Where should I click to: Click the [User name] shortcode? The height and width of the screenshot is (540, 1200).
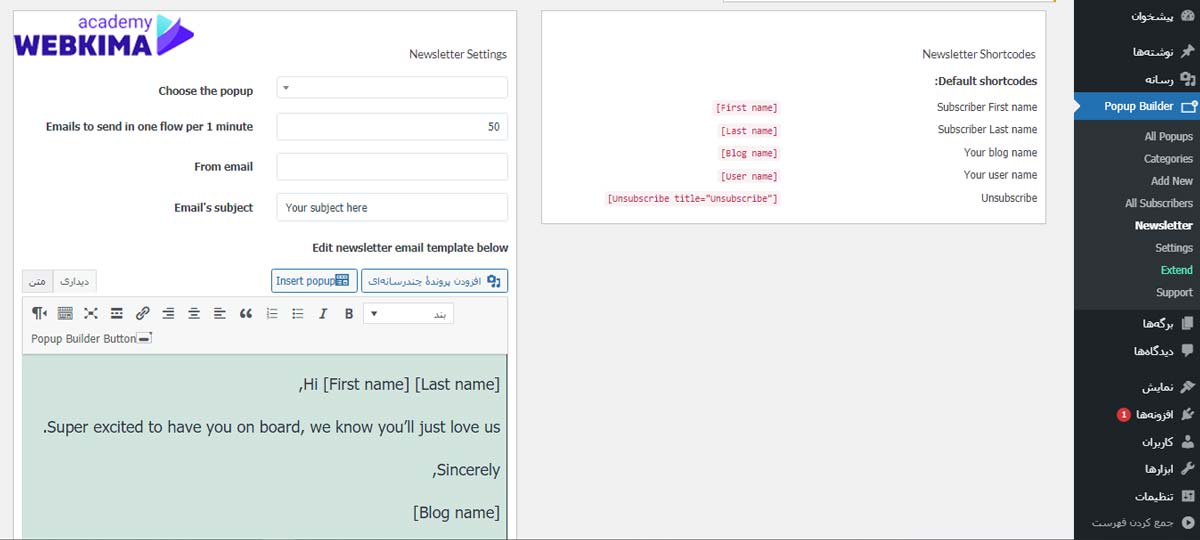749,176
